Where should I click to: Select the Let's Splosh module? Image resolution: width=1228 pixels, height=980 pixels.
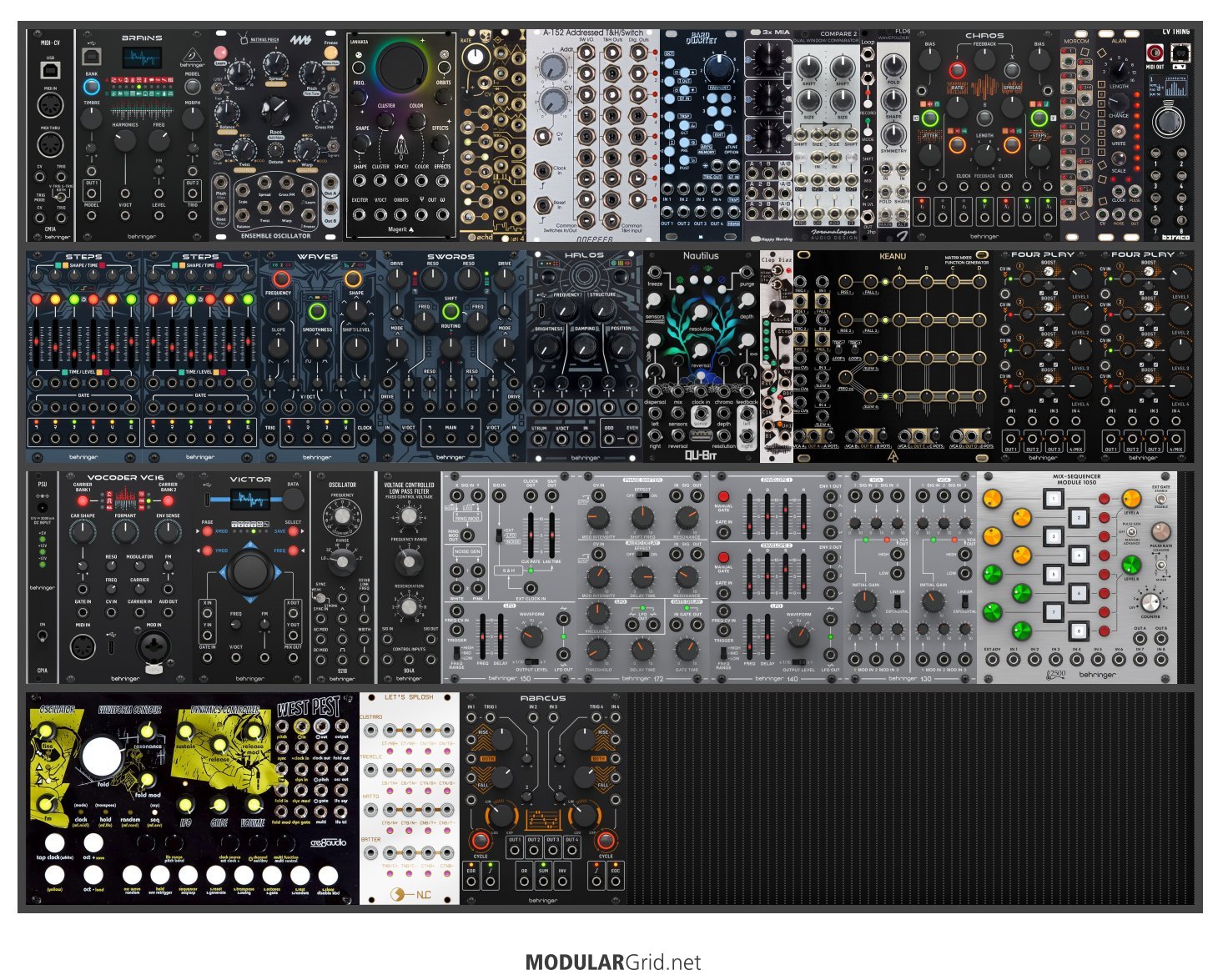pos(410,798)
